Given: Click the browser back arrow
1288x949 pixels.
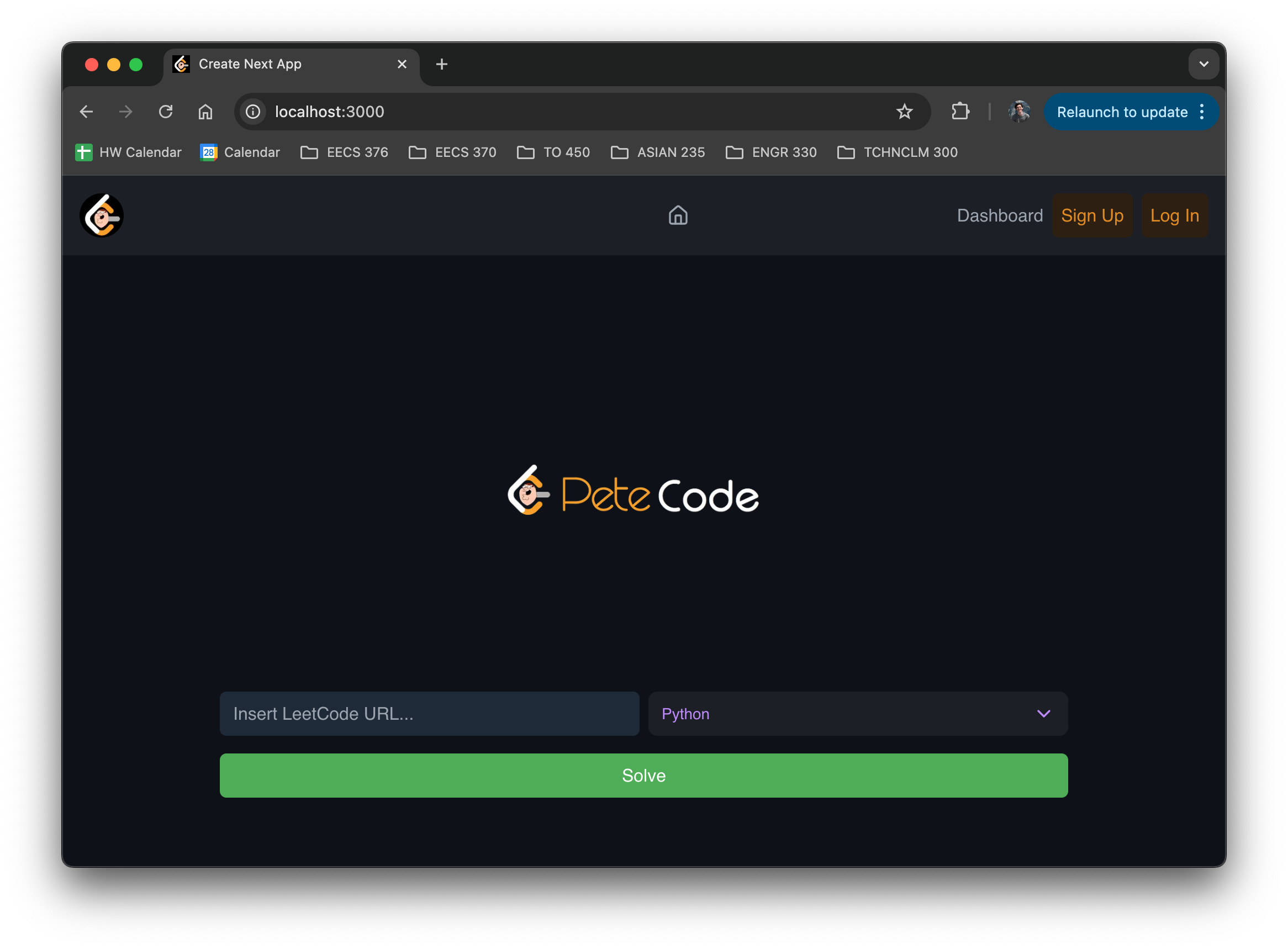Looking at the screenshot, I should 87,112.
